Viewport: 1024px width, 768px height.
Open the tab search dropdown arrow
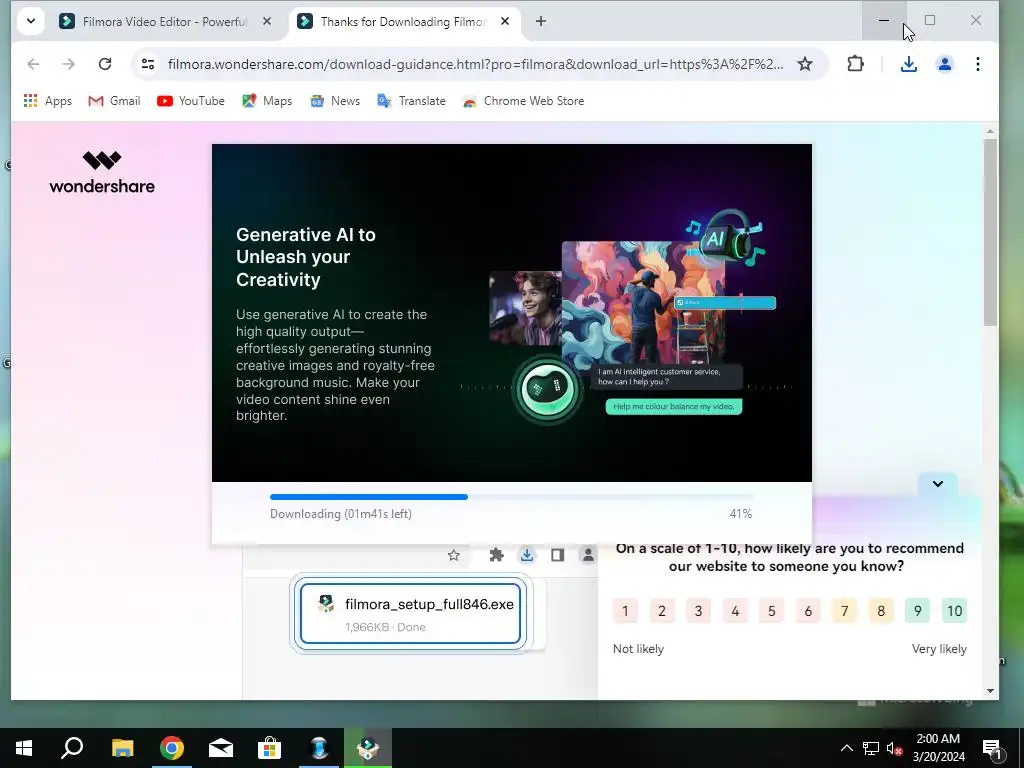(31, 21)
